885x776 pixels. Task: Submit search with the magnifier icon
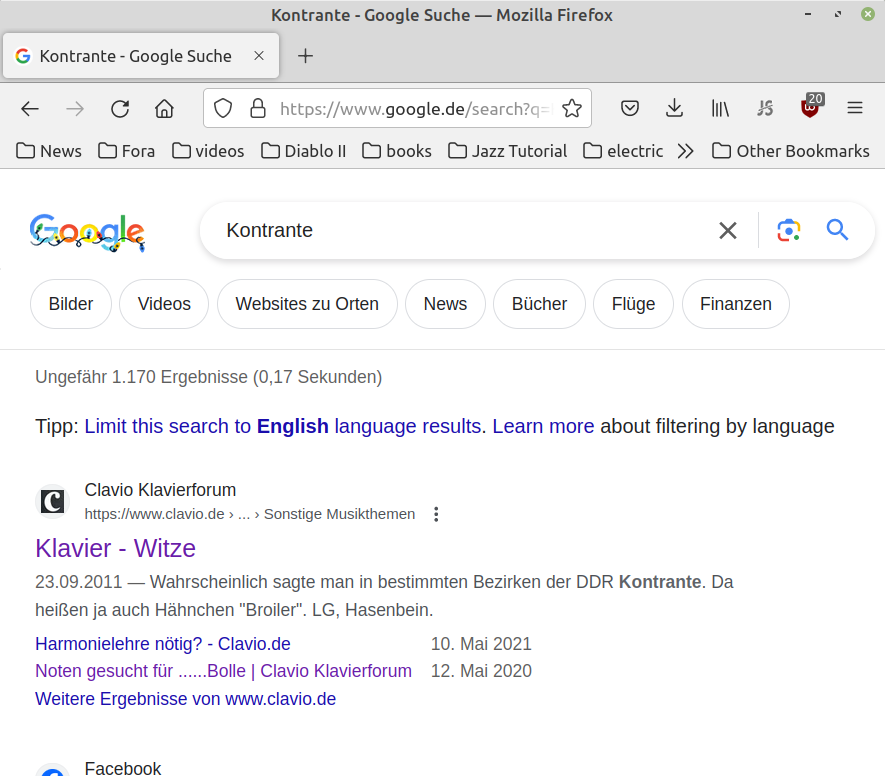click(838, 230)
